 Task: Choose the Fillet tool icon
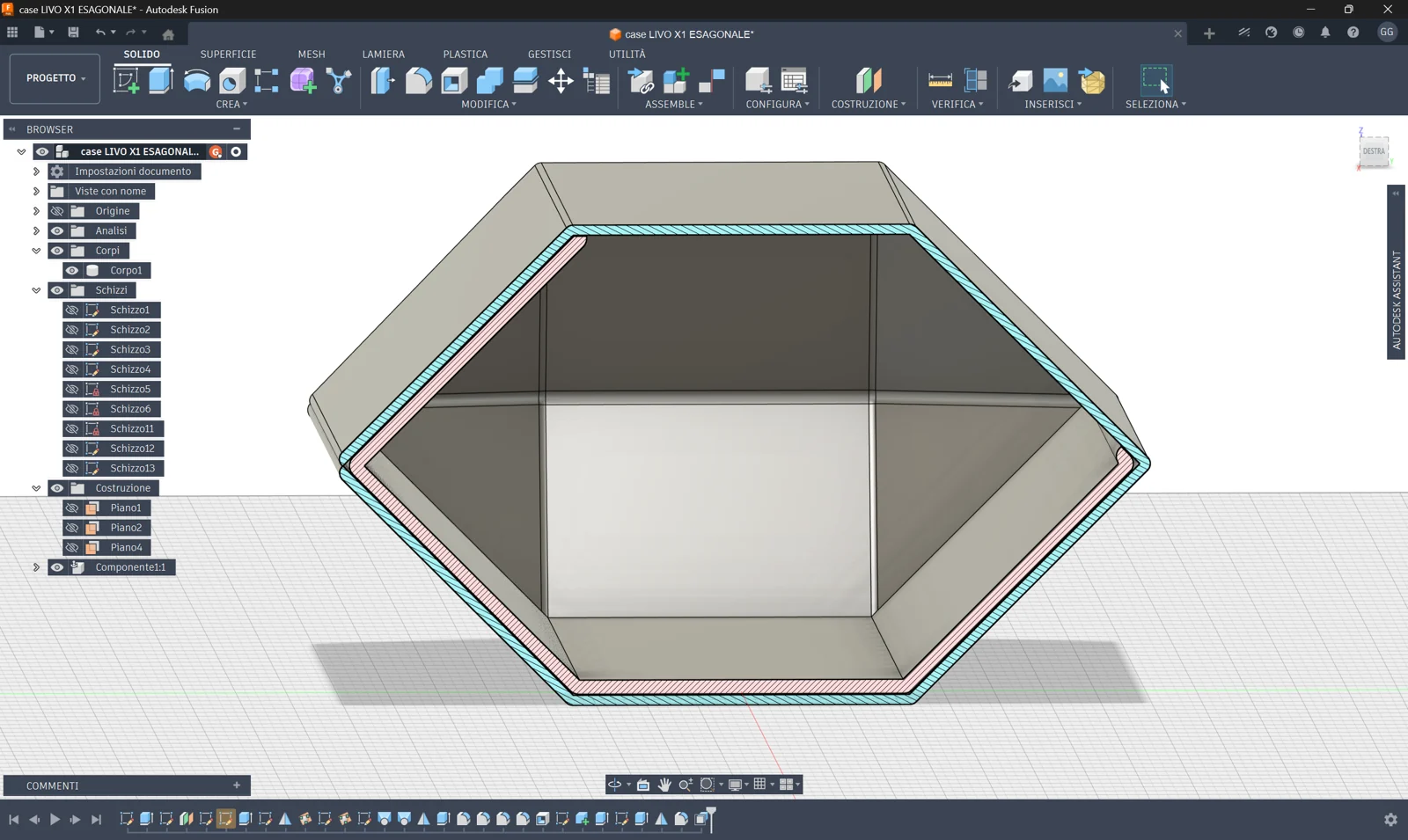click(x=419, y=80)
